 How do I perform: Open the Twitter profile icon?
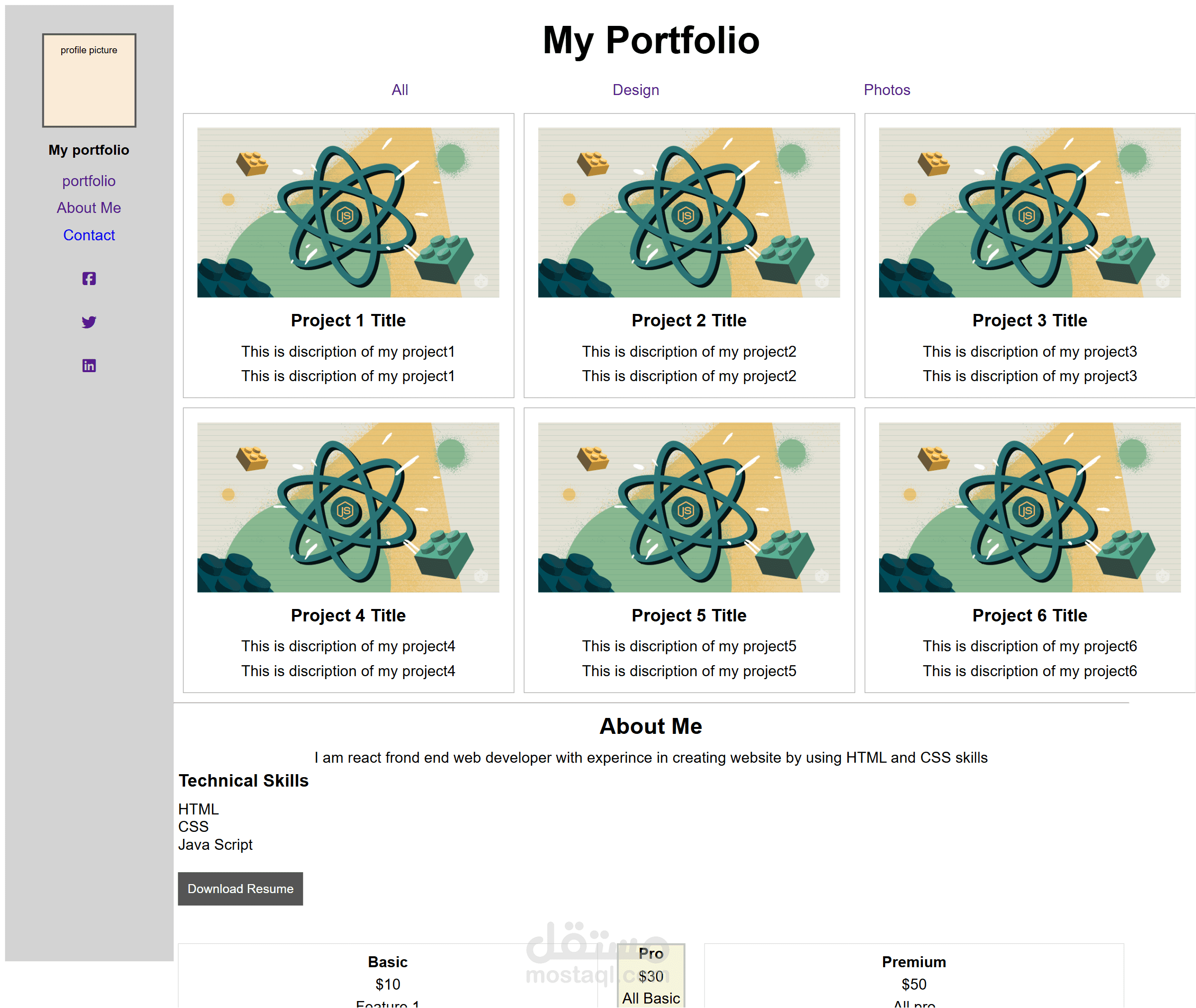click(x=89, y=322)
